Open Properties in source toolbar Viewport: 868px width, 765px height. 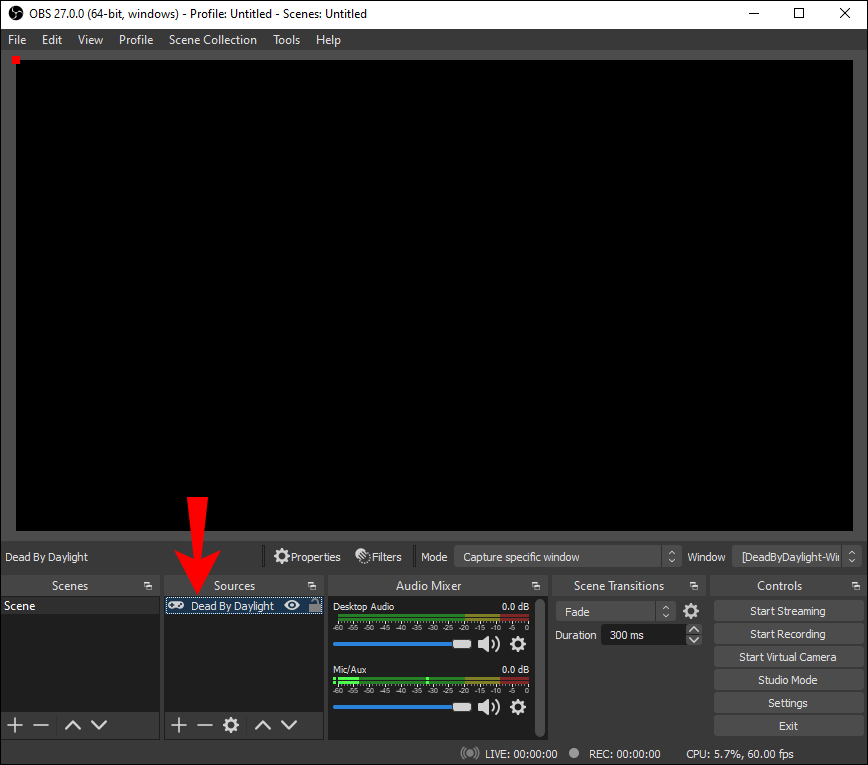pyautogui.click(x=307, y=556)
